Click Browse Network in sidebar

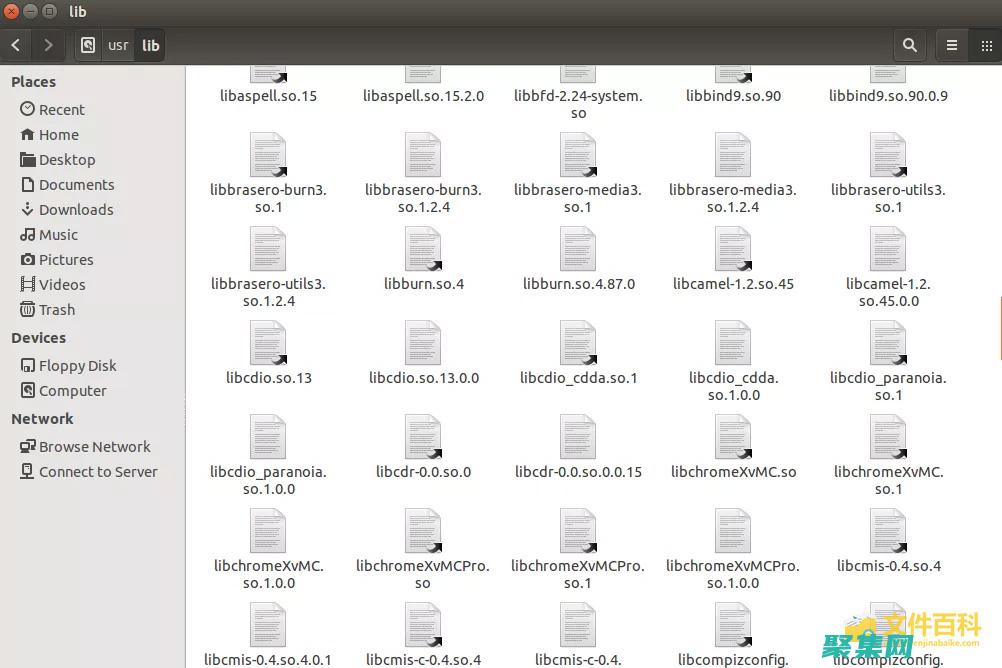pos(94,447)
